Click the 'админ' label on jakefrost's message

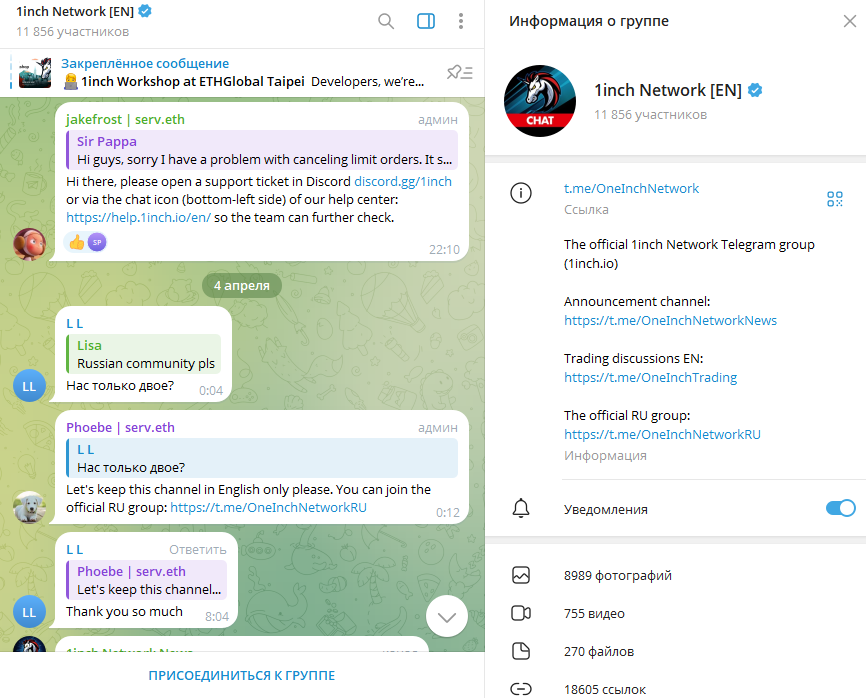pyautogui.click(x=438, y=119)
